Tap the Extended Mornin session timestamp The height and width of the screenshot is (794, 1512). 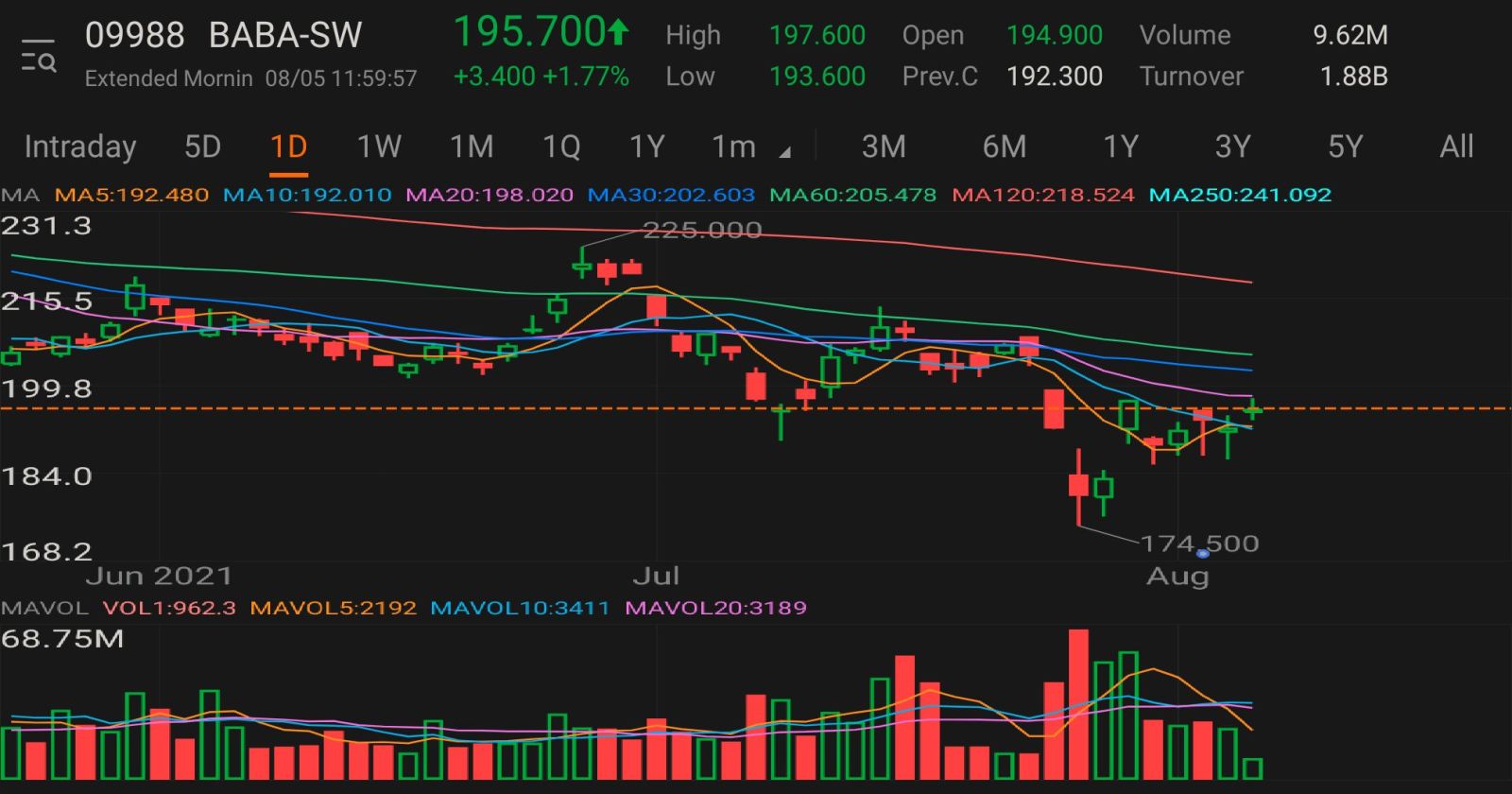[x=250, y=78]
